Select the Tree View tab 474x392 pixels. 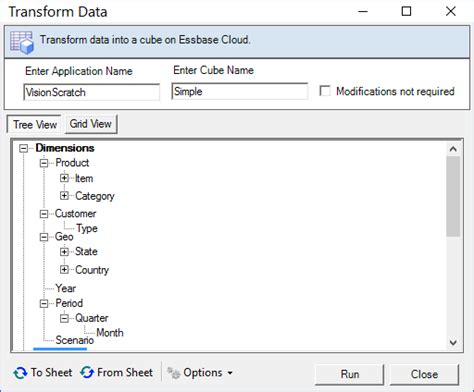coord(35,125)
